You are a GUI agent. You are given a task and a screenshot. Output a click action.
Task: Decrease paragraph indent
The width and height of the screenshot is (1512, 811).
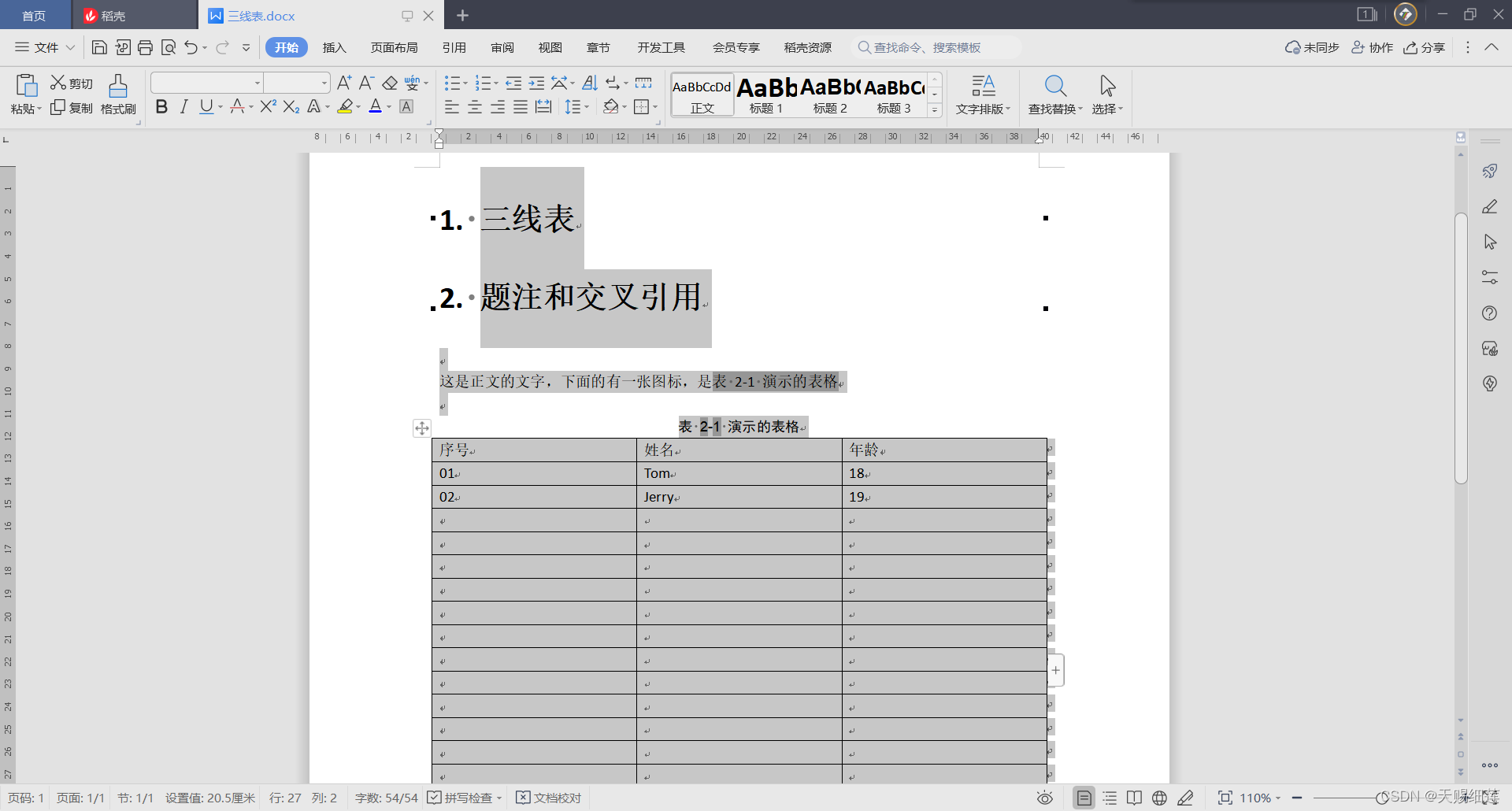[x=513, y=83]
